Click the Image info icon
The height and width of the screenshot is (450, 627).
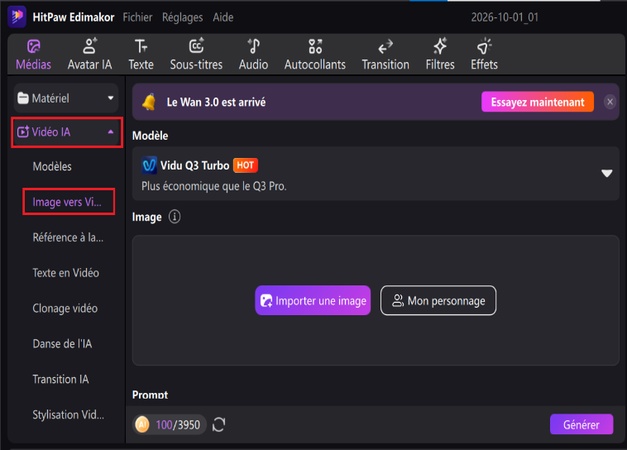(174, 217)
